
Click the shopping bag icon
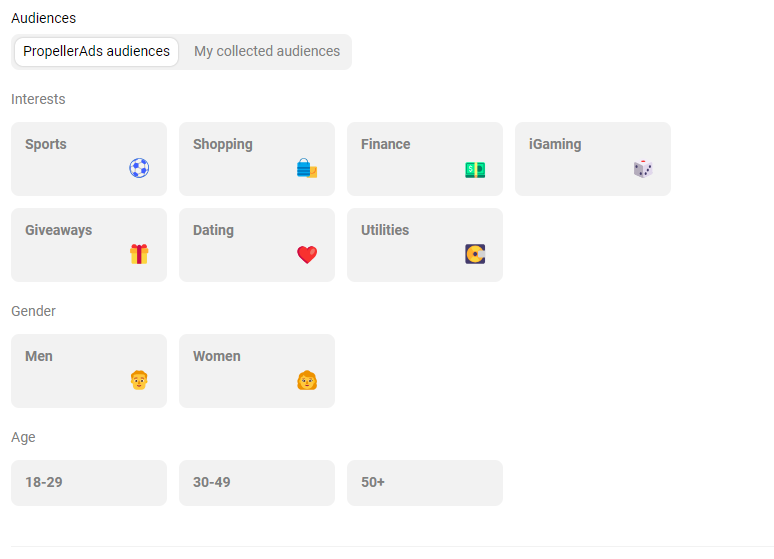307,168
